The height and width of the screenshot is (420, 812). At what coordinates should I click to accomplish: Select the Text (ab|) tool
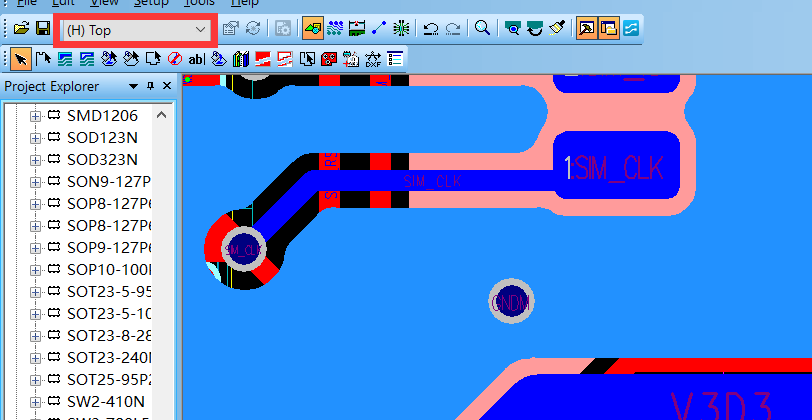click(197, 59)
